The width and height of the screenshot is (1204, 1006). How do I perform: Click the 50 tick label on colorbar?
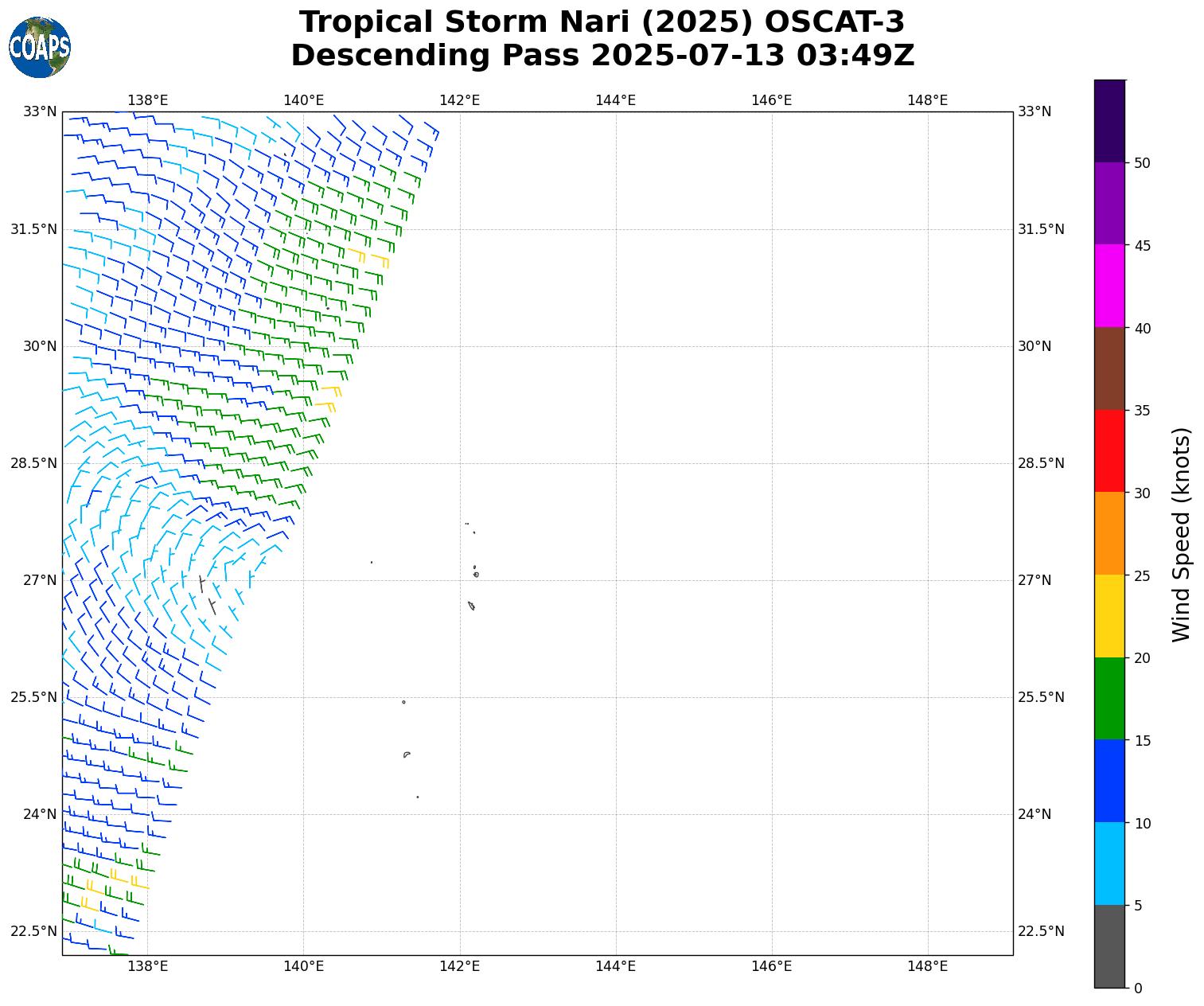pos(1142,163)
